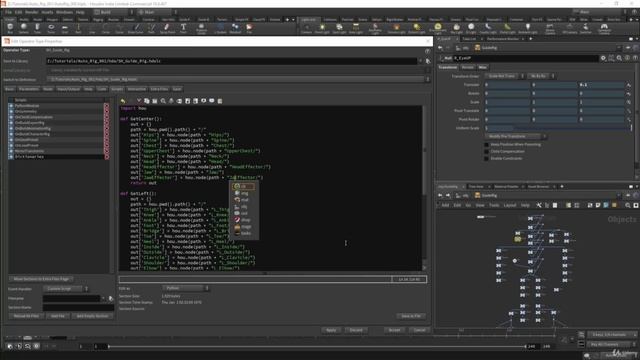Screen dimensions: 640x360
Task: Click the undo arrow in script editor toolbar
Action: (x=123, y=101)
